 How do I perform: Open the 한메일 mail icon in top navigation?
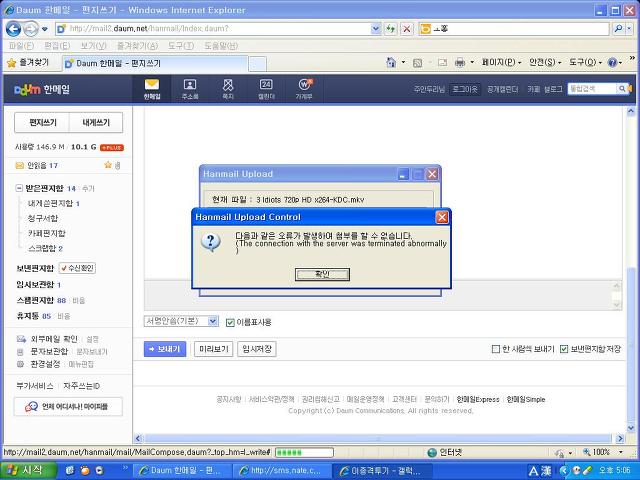point(152,89)
